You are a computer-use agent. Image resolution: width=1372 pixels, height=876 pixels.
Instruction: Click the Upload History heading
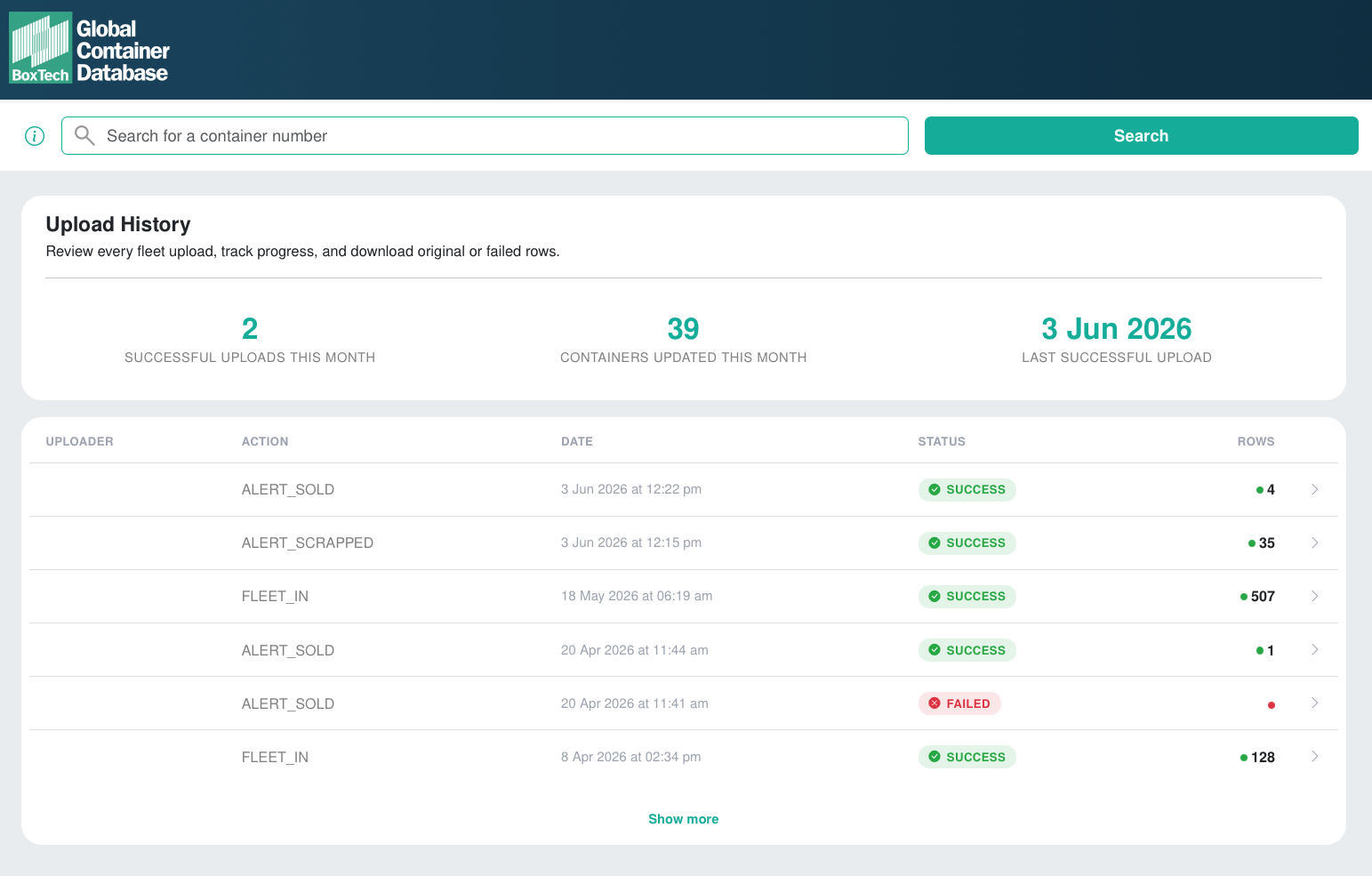tap(118, 224)
